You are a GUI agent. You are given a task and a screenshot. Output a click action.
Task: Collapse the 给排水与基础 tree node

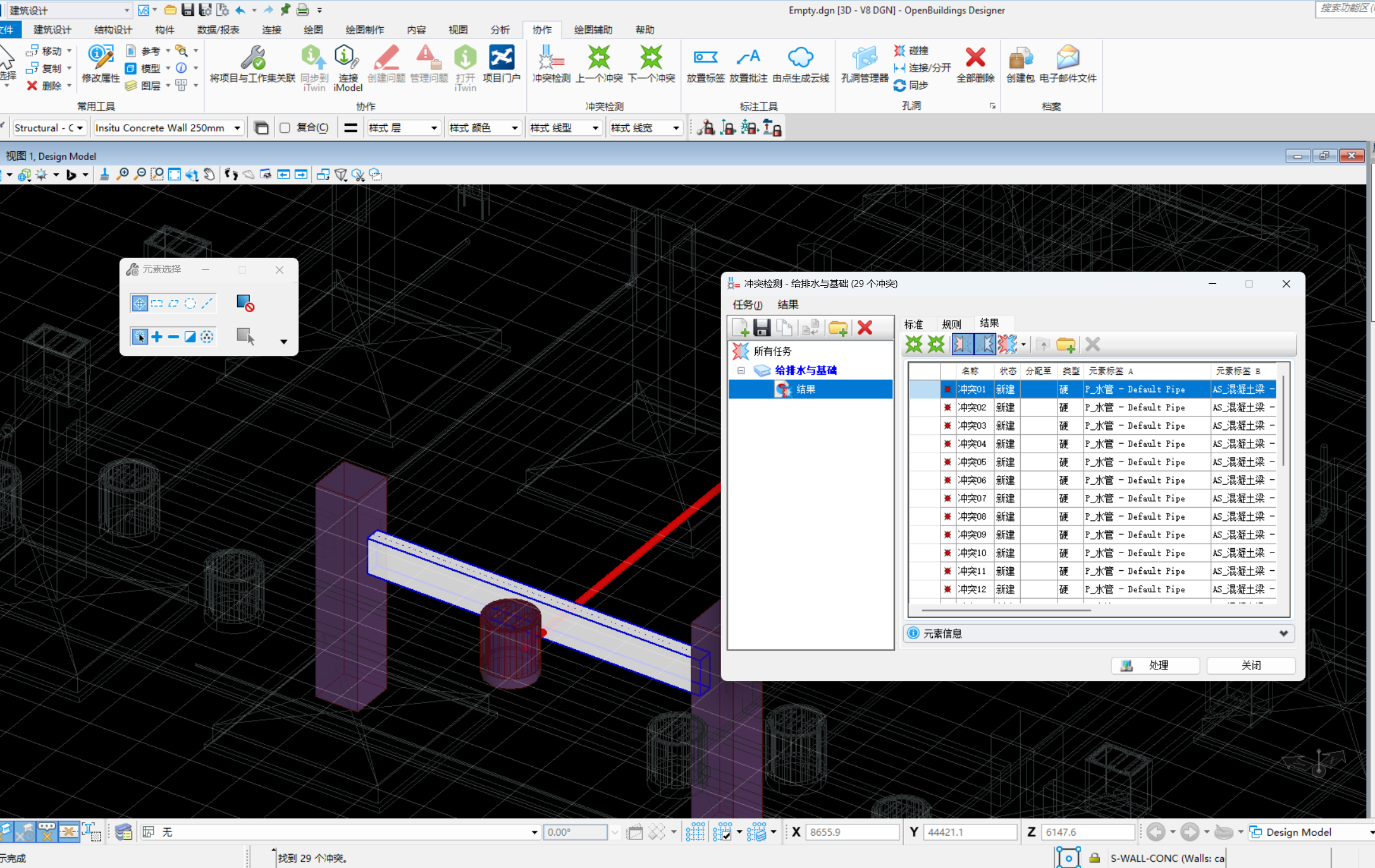[x=741, y=370]
